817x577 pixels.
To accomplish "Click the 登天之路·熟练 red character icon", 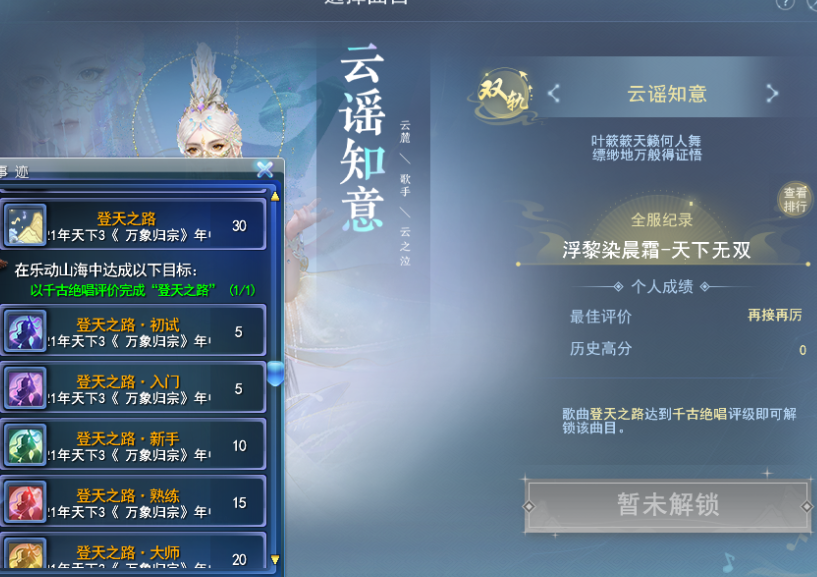I will [24, 502].
